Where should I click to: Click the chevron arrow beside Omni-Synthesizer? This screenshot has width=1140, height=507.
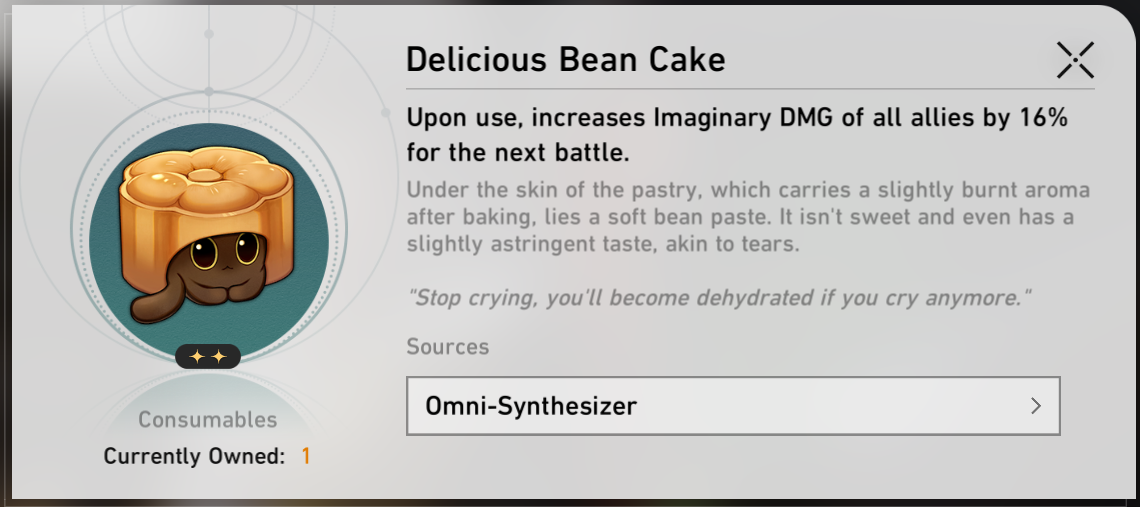[x=1036, y=406]
